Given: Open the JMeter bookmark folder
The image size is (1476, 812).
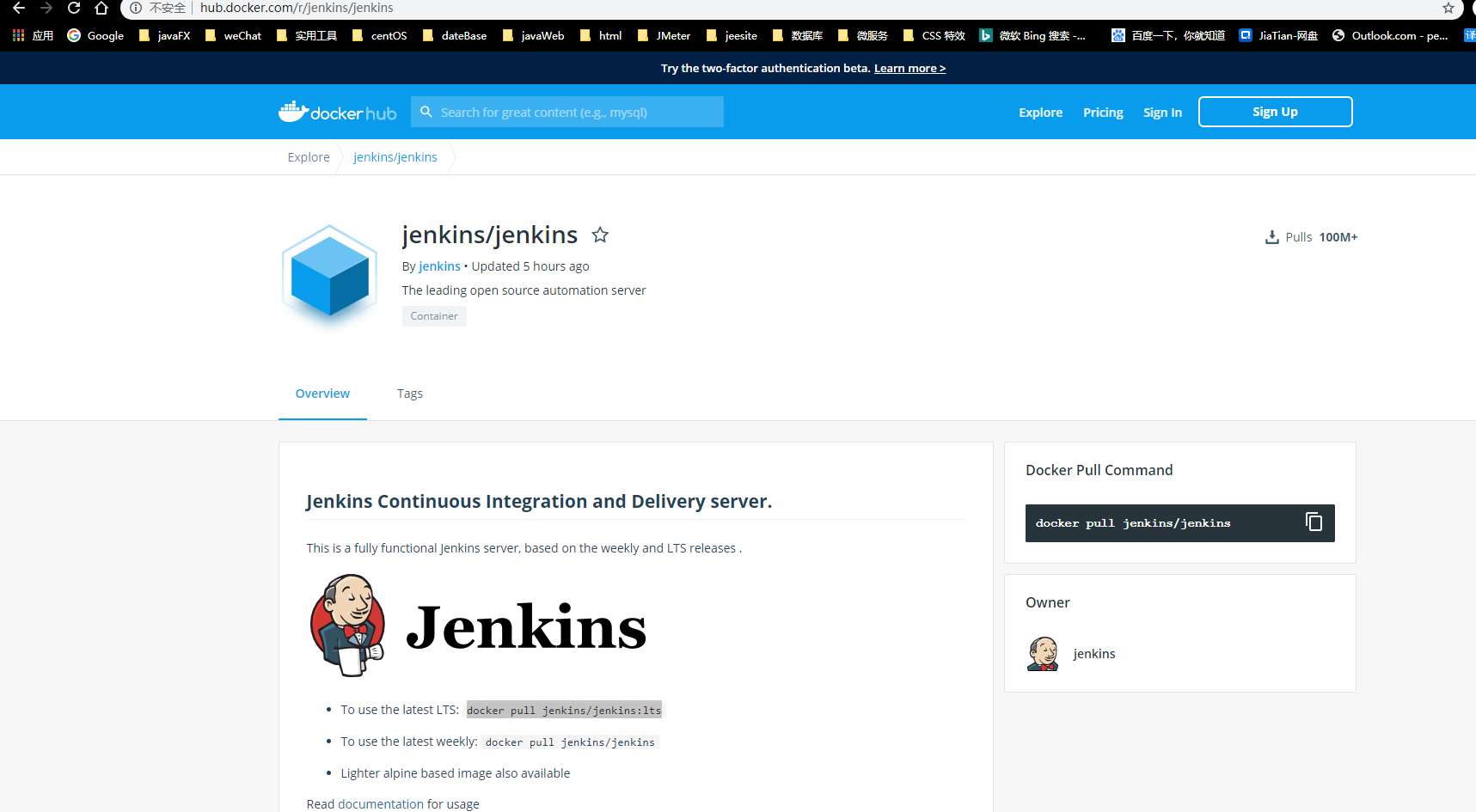Looking at the screenshot, I should pyautogui.click(x=664, y=35).
